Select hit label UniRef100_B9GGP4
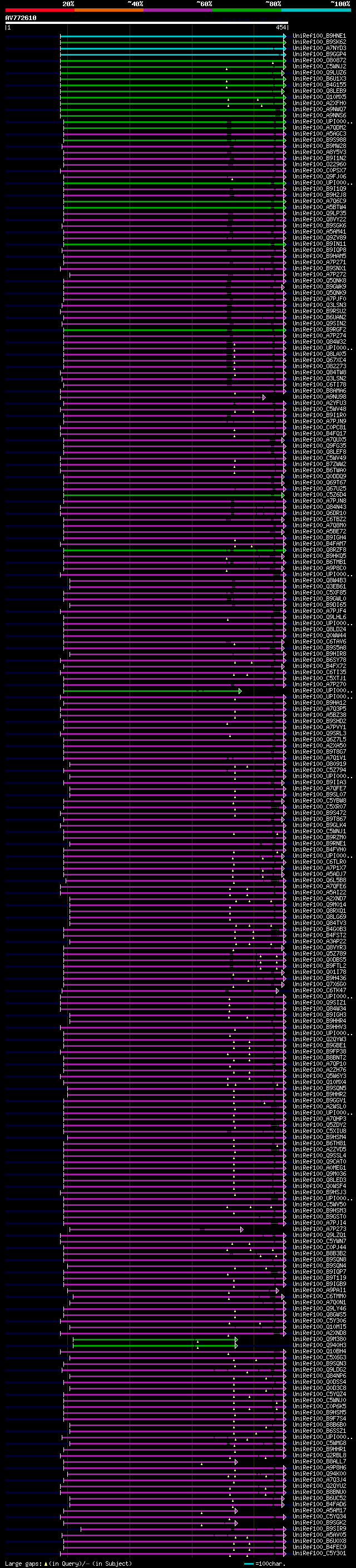356x1568 pixels. 319,55
